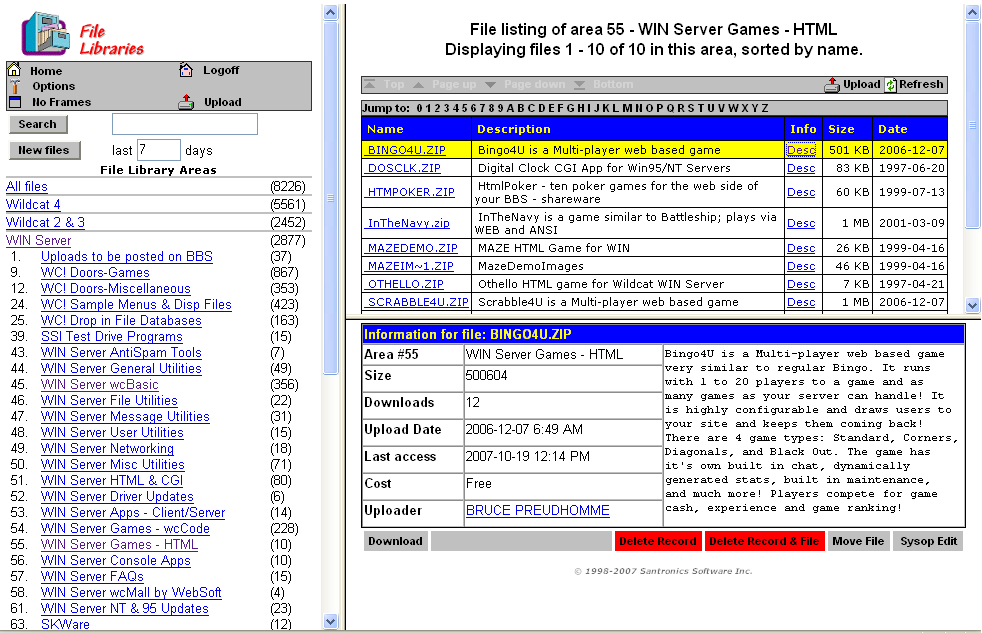Click the red Delete Record button
Image resolution: width=982 pixels, height=633 pixels.
click(x=657, y=541)
